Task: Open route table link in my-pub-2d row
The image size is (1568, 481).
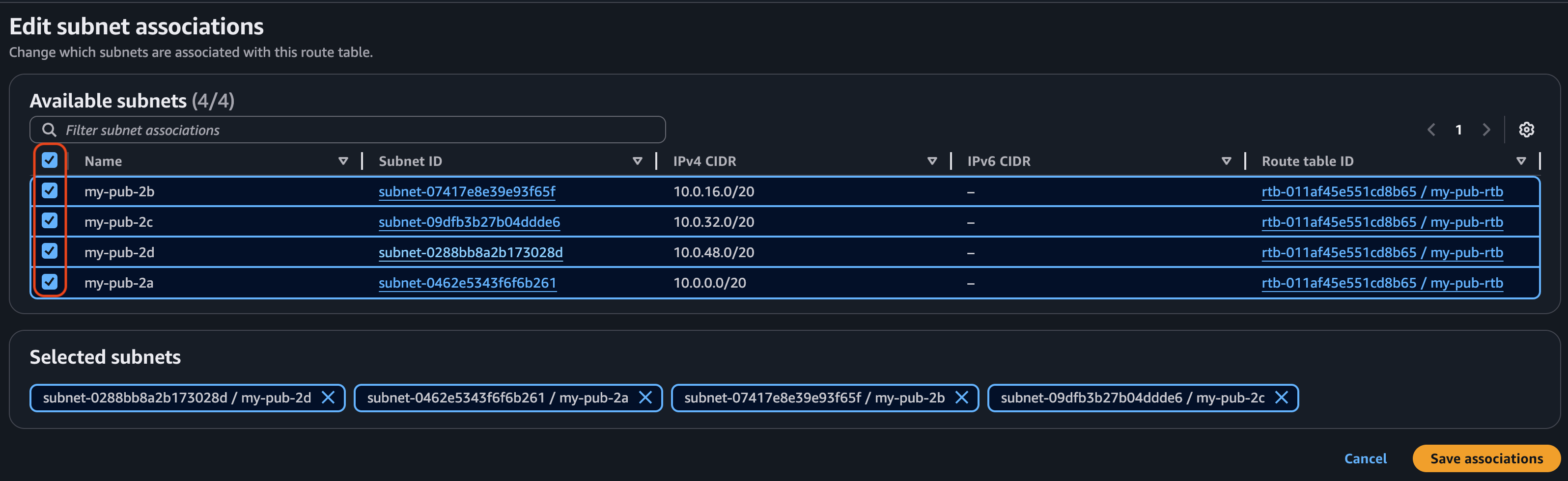Action: coord(1382,252)
